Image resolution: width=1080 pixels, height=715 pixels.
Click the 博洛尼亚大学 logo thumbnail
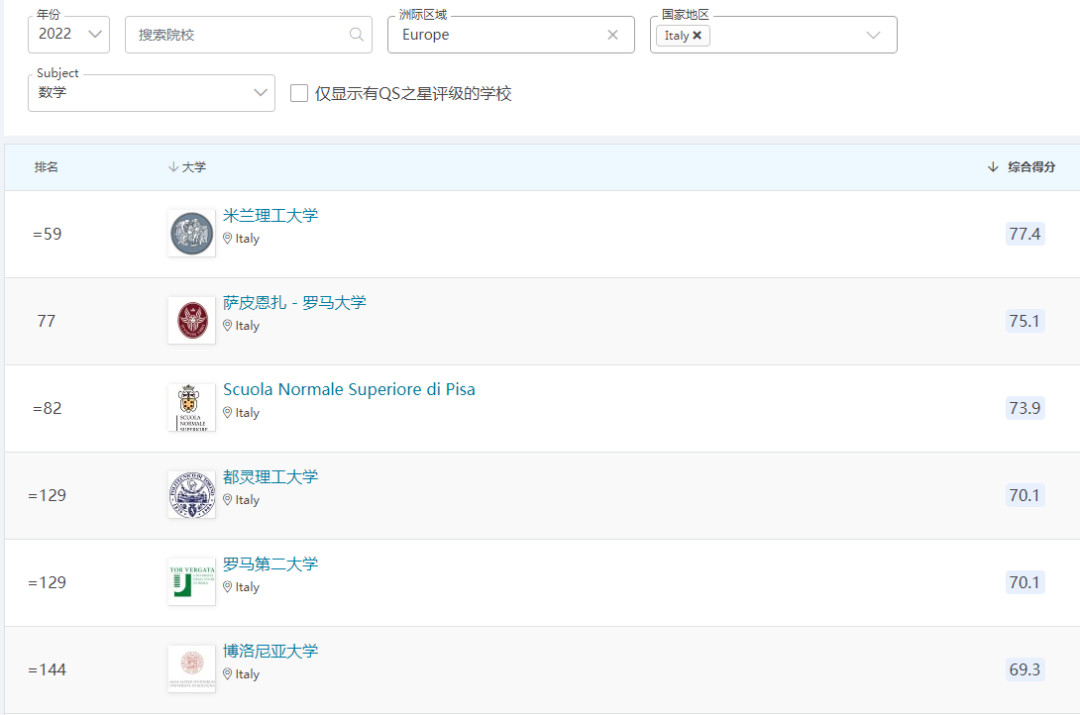pos(191,669)
